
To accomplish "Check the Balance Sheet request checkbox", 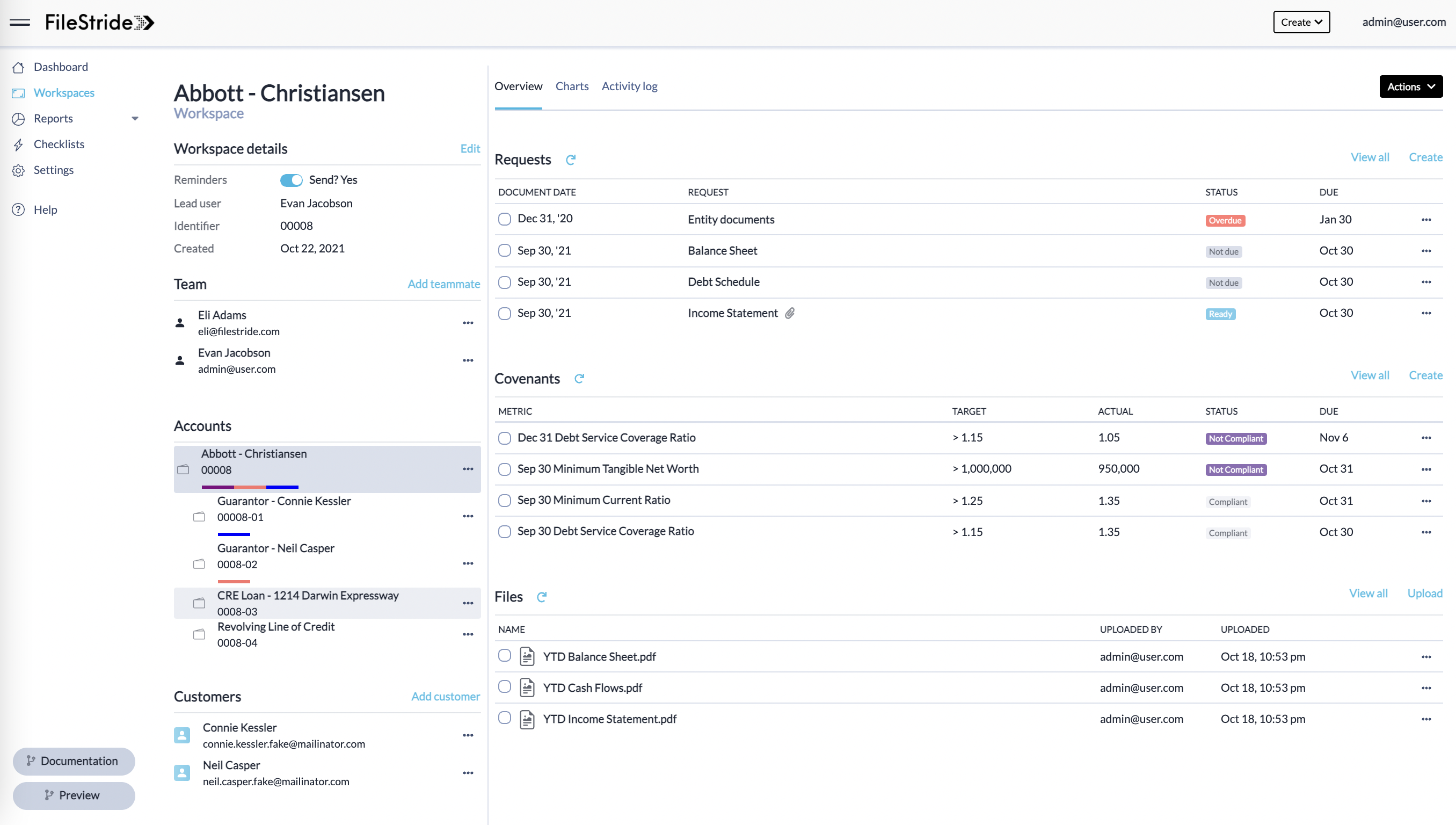I will click(x=504, y=251).
